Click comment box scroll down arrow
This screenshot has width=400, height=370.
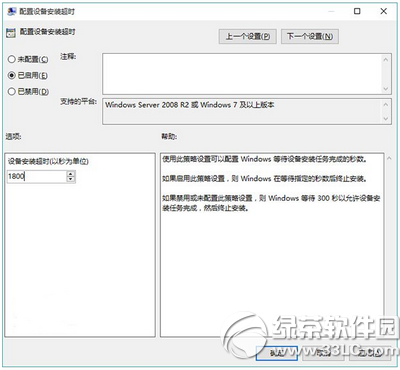pos(386,89)
